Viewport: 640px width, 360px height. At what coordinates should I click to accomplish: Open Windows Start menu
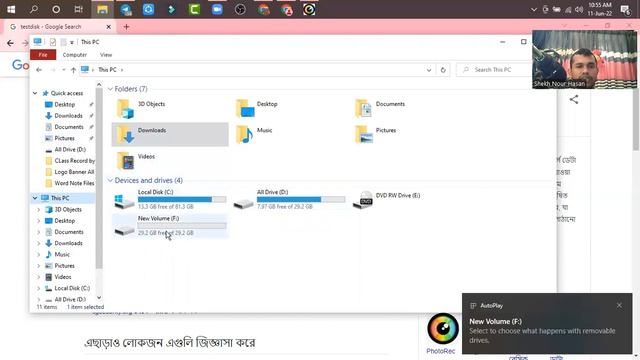pyautogui.click(x=11, y=9)
